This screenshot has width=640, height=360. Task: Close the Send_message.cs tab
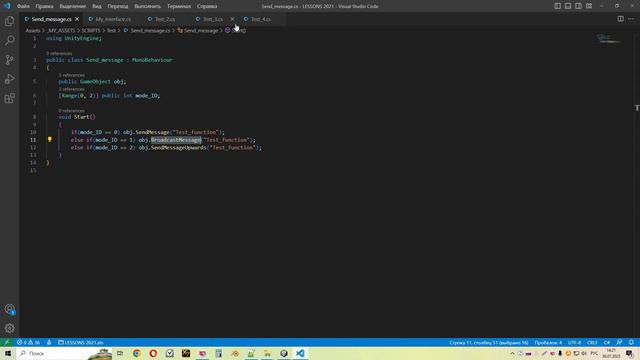pos(77,19)
